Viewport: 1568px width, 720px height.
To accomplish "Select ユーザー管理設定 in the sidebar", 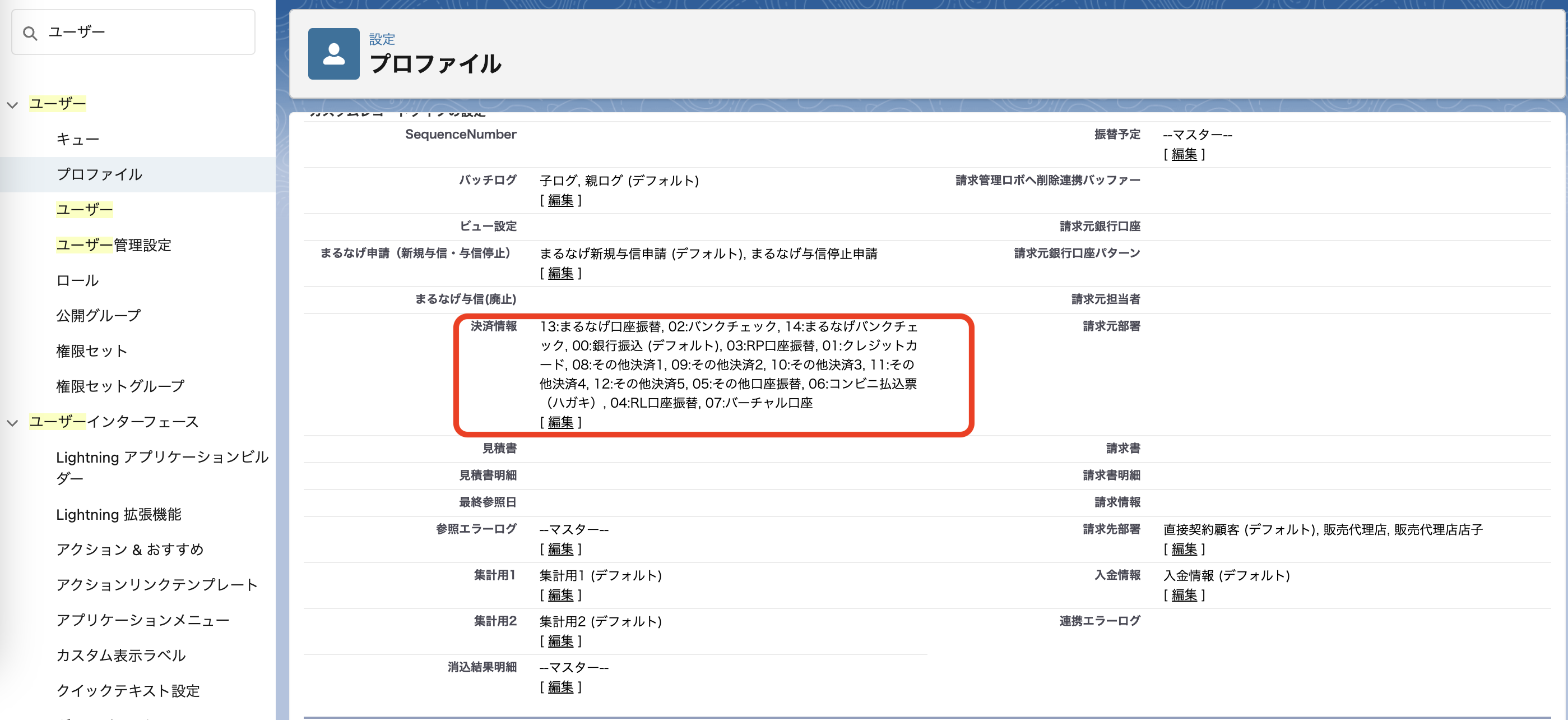I will (113, 246).
